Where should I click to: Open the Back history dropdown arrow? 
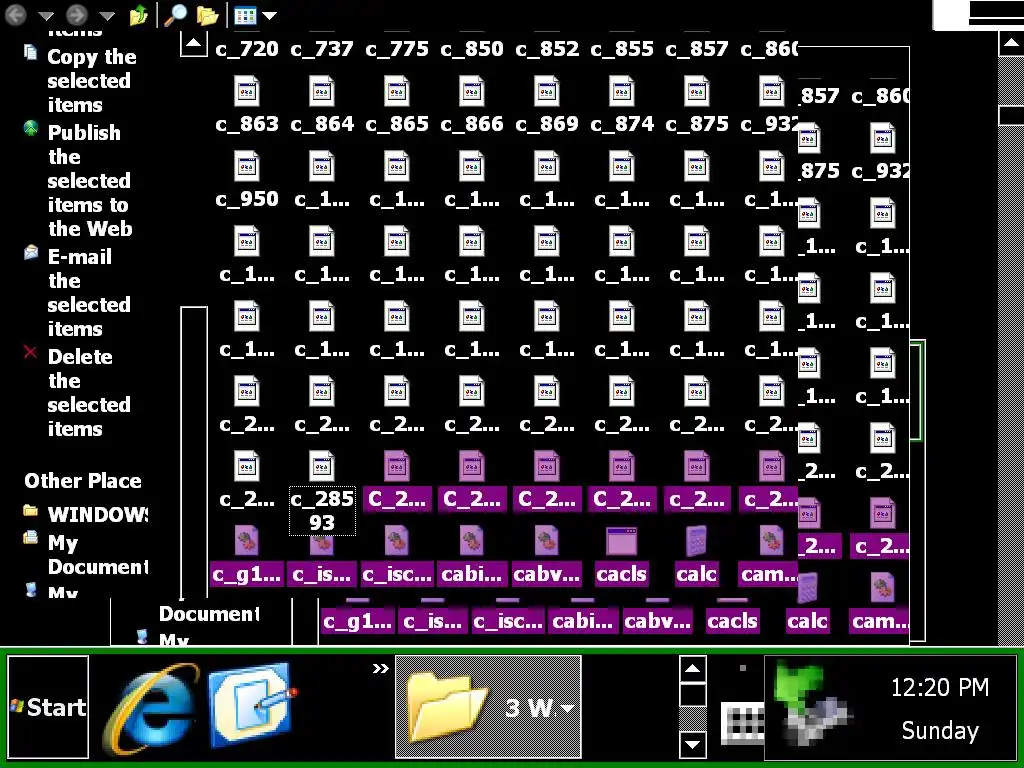45,15
